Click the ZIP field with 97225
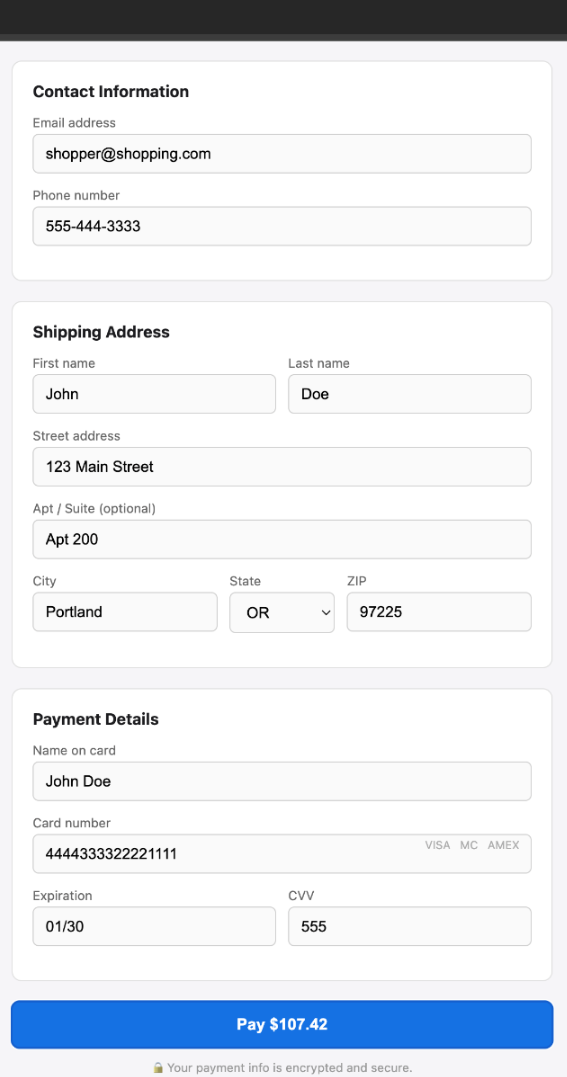This screenshot has width=567, height=1077. [x=439, y=612]
